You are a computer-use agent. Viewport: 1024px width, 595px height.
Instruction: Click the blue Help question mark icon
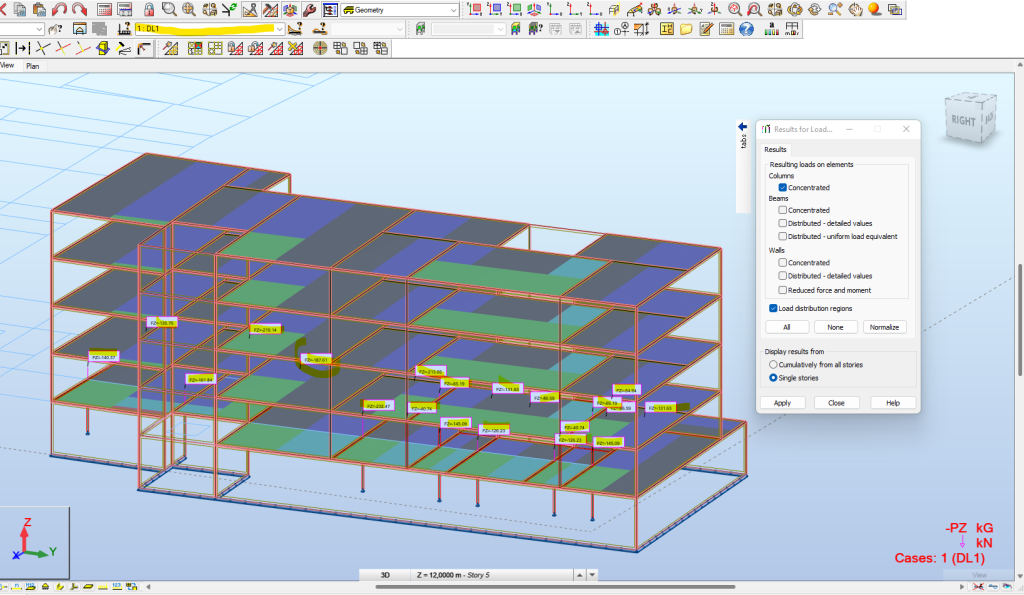[746, 29]
